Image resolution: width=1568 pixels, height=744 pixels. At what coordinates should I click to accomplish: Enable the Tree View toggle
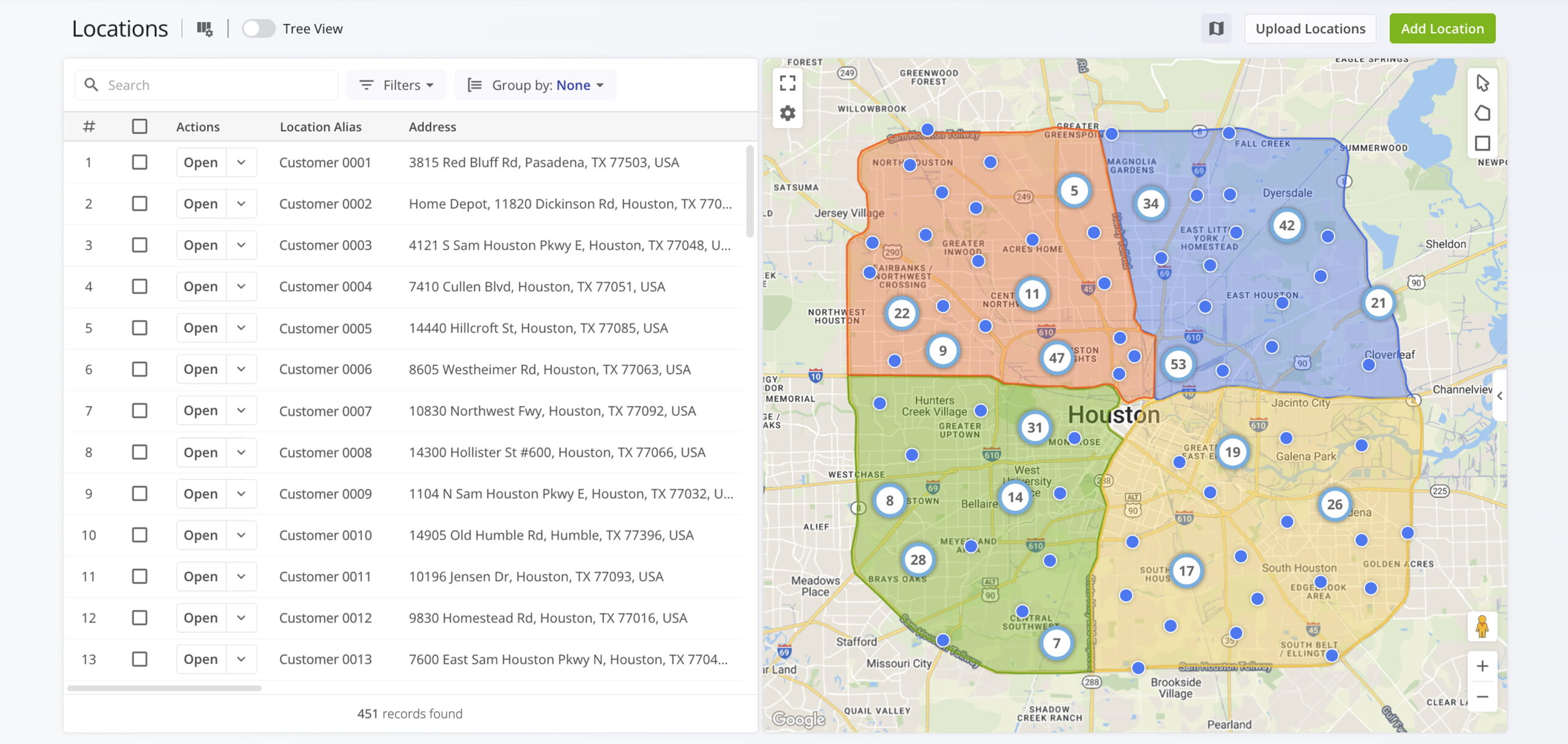(258, 29)
